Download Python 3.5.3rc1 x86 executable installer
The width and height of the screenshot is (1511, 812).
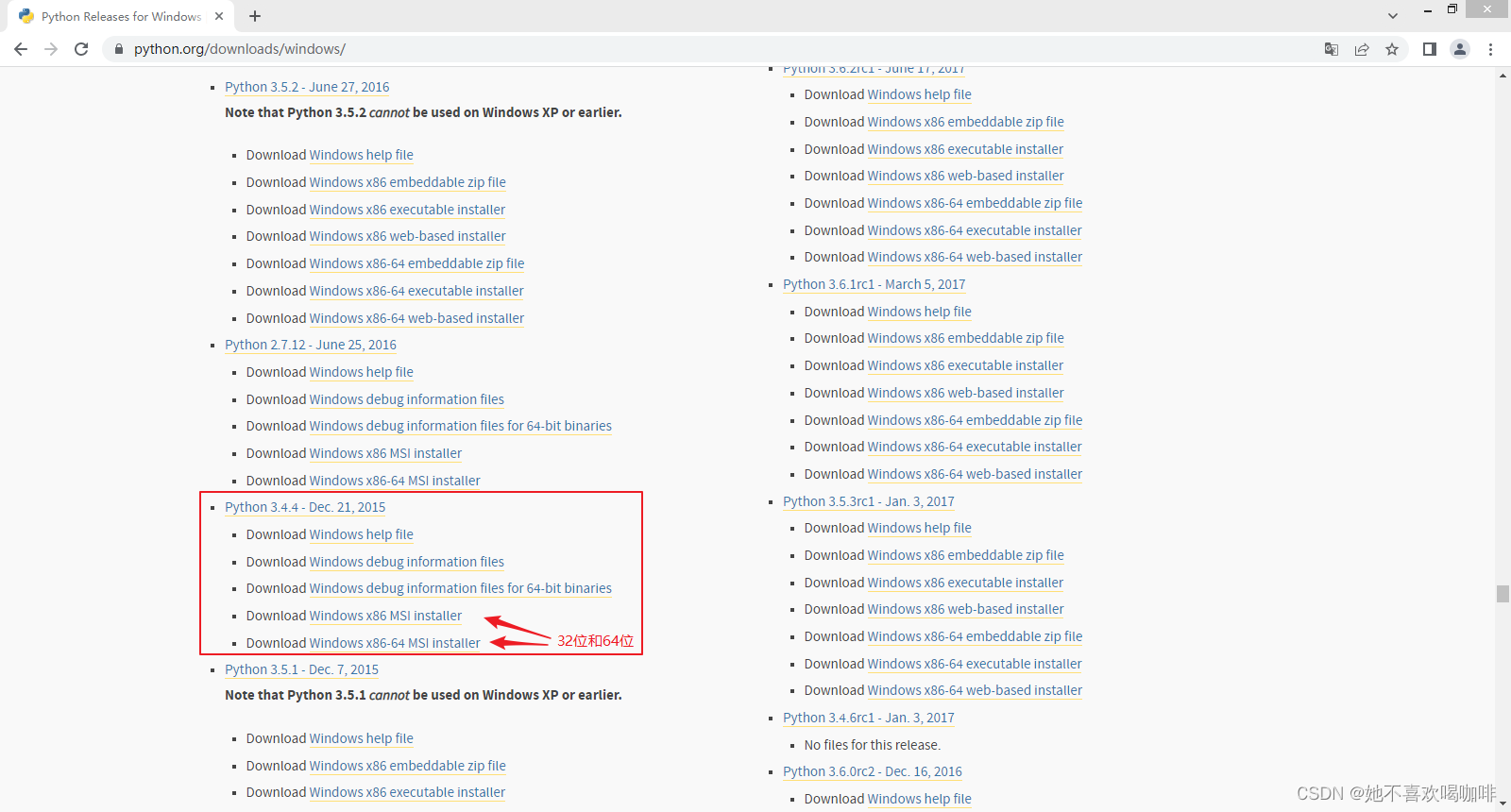965,583
